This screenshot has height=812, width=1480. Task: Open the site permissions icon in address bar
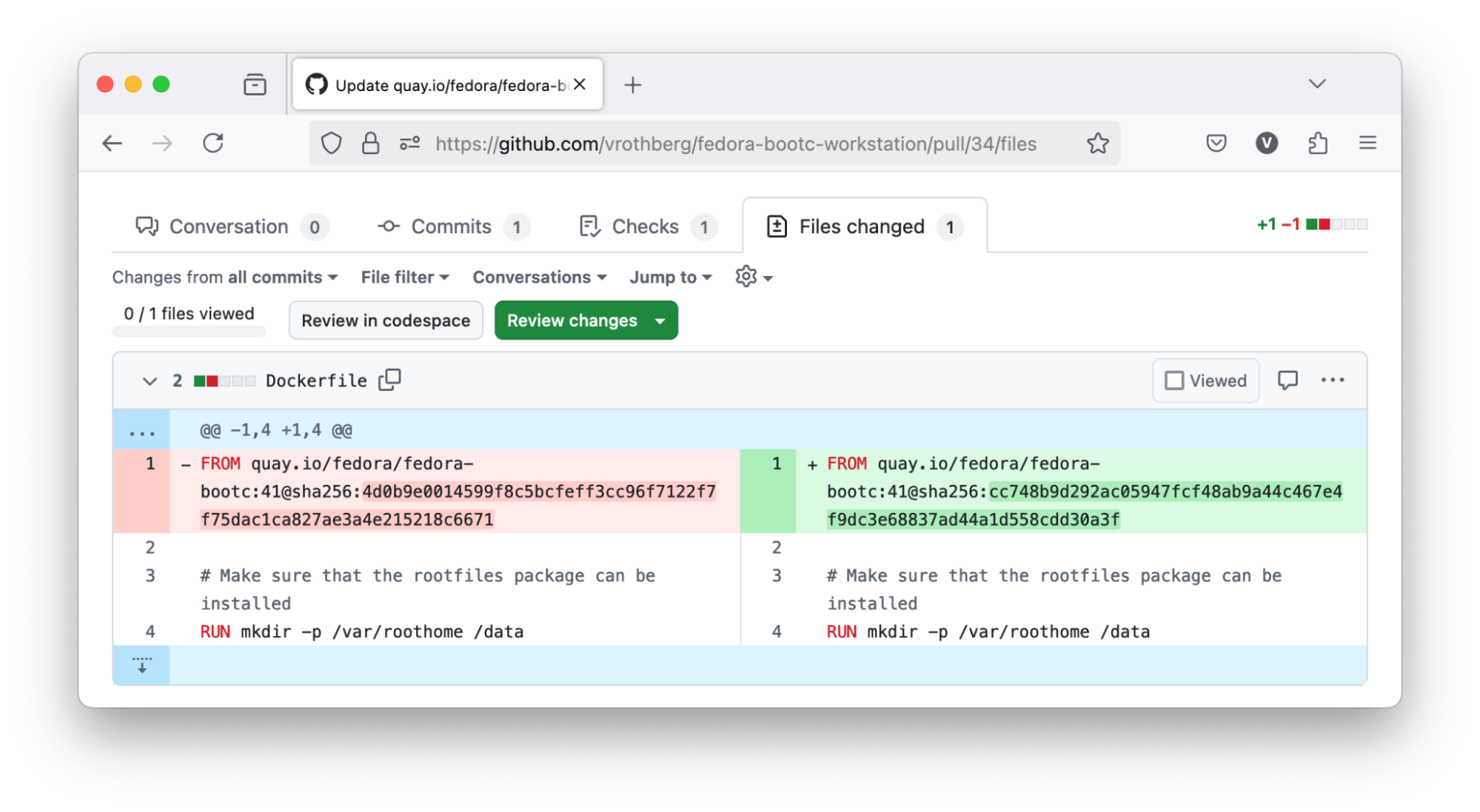click(409, 143)
